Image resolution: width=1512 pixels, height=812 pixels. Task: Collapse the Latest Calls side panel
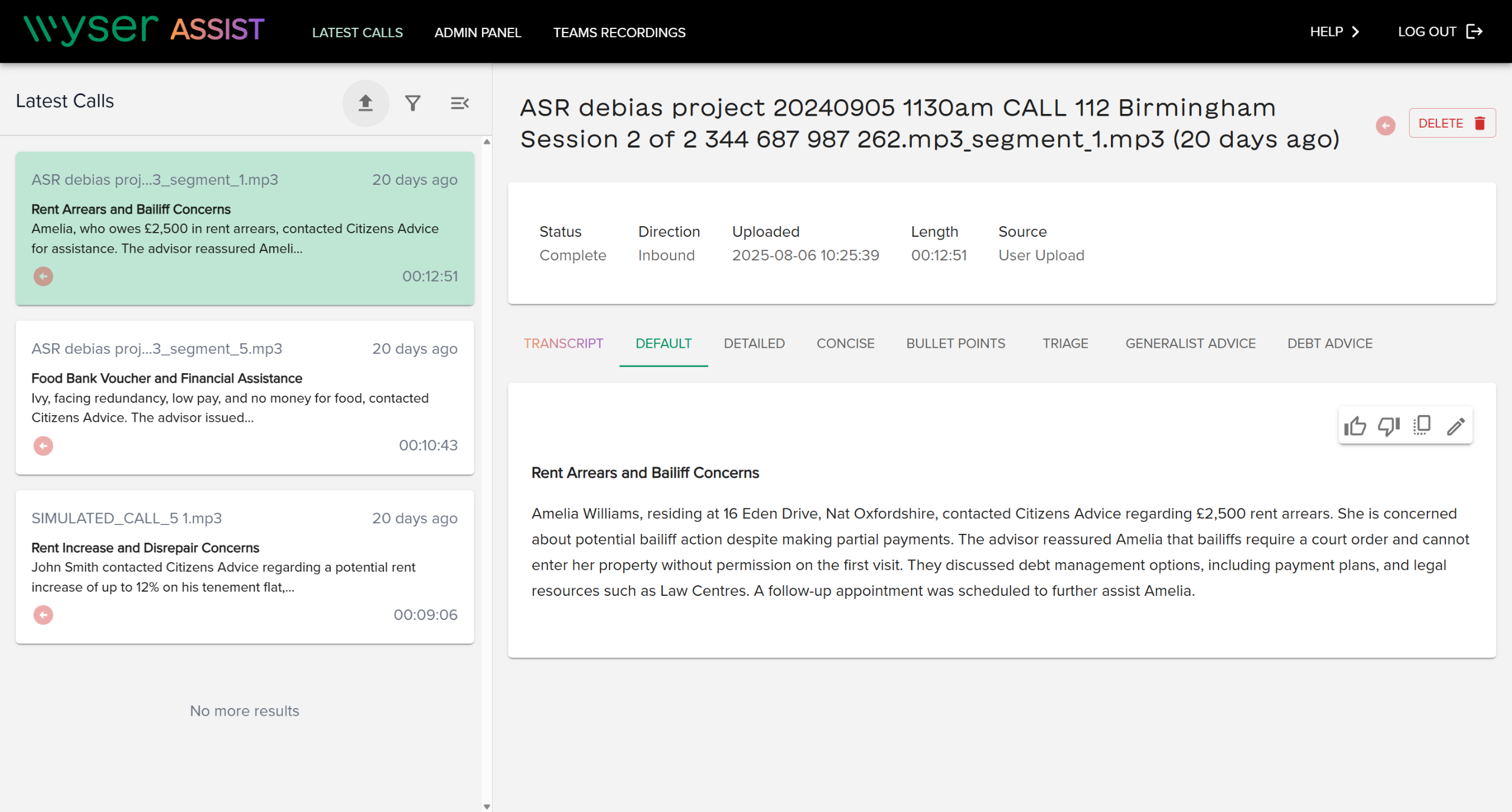point(460,103)
